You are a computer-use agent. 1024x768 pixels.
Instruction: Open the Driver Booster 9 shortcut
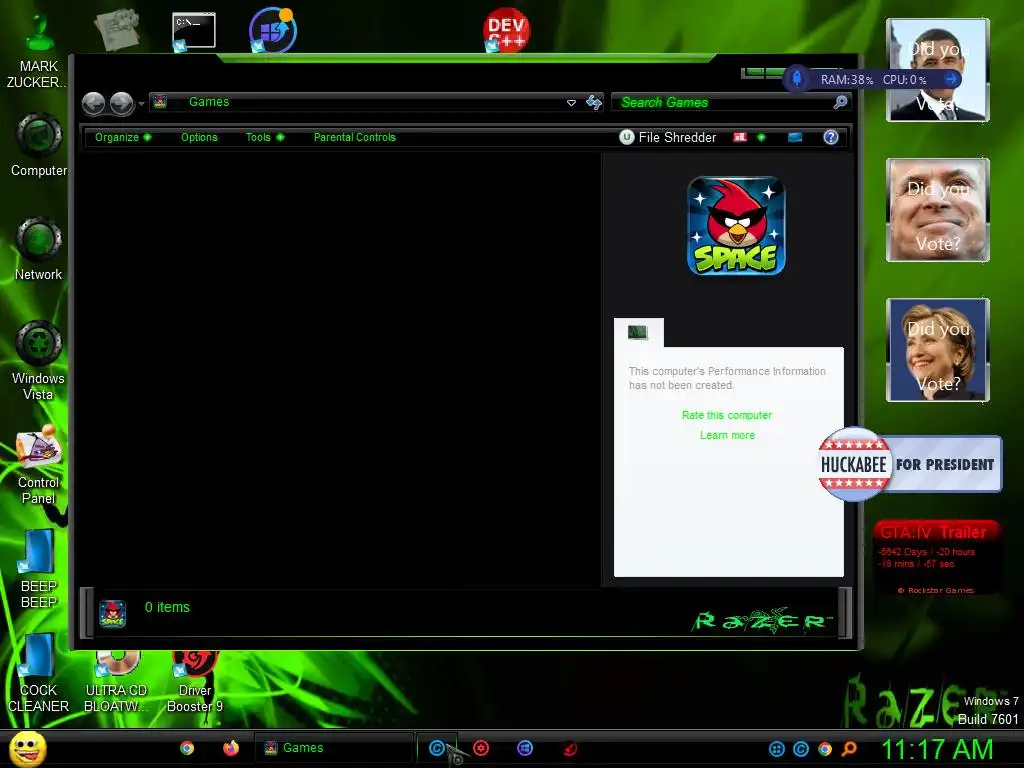point(195,681)
